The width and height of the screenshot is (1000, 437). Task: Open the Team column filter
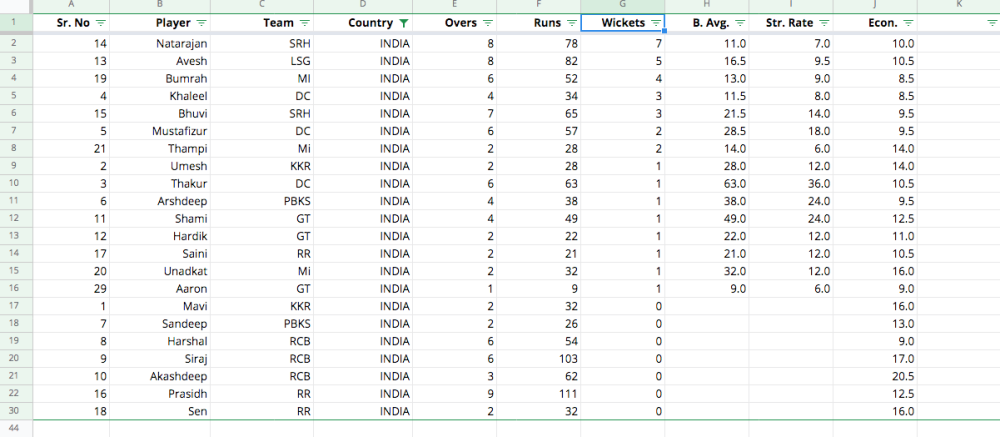pos(304,23)
